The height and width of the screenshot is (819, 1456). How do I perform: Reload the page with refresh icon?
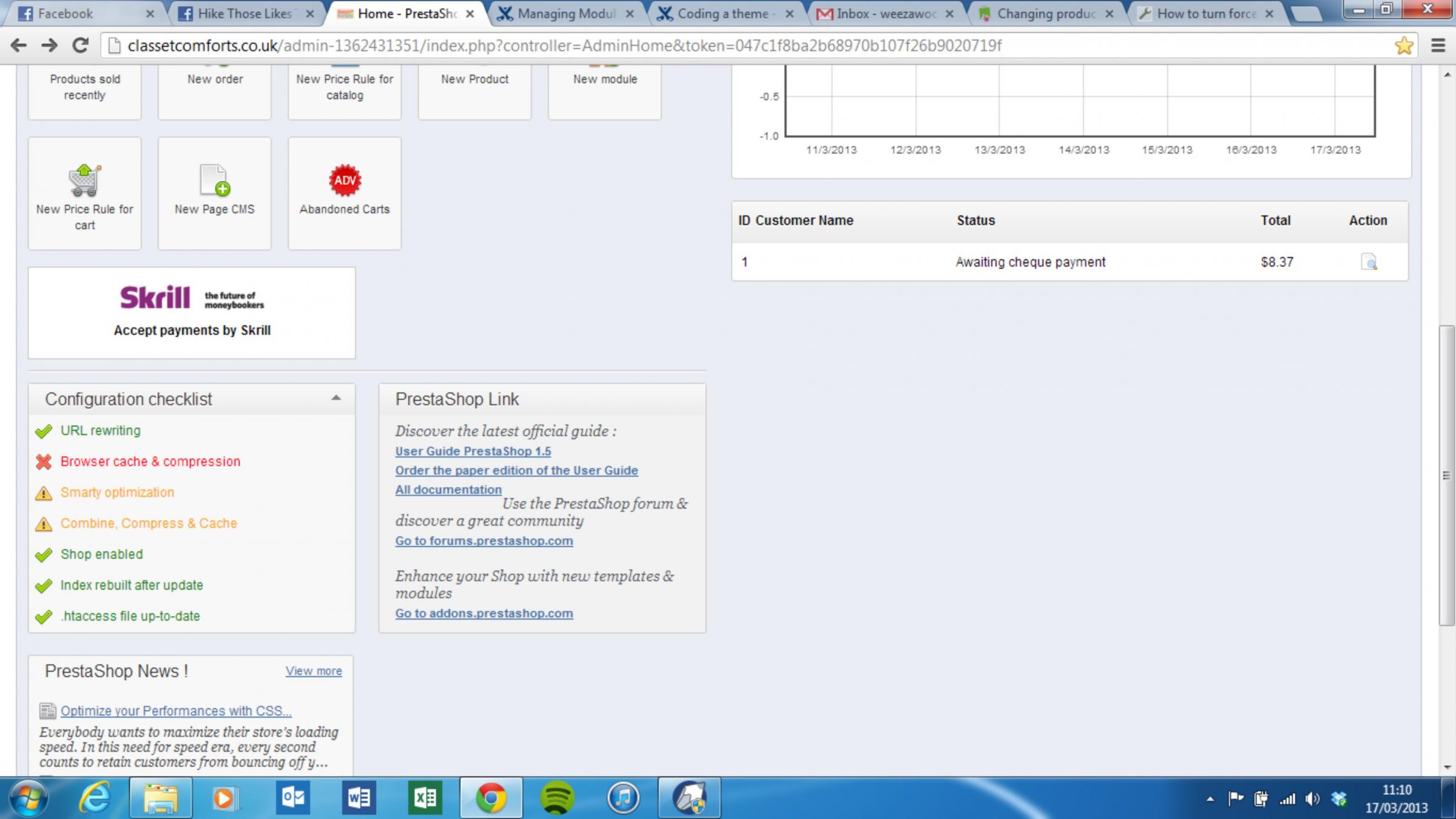point(80,45)
